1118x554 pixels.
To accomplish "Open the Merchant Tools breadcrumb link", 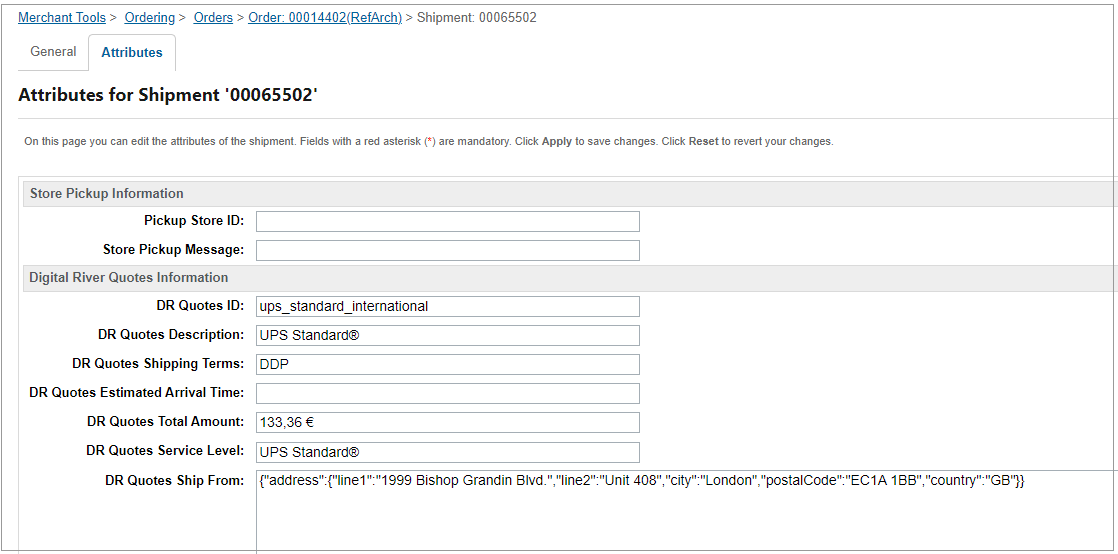I will tap(62, 18).
